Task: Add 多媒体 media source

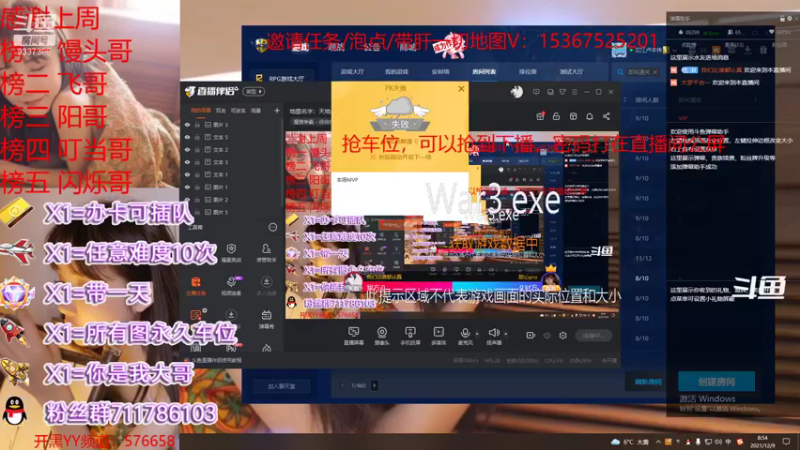Action: tap(438, 336)
